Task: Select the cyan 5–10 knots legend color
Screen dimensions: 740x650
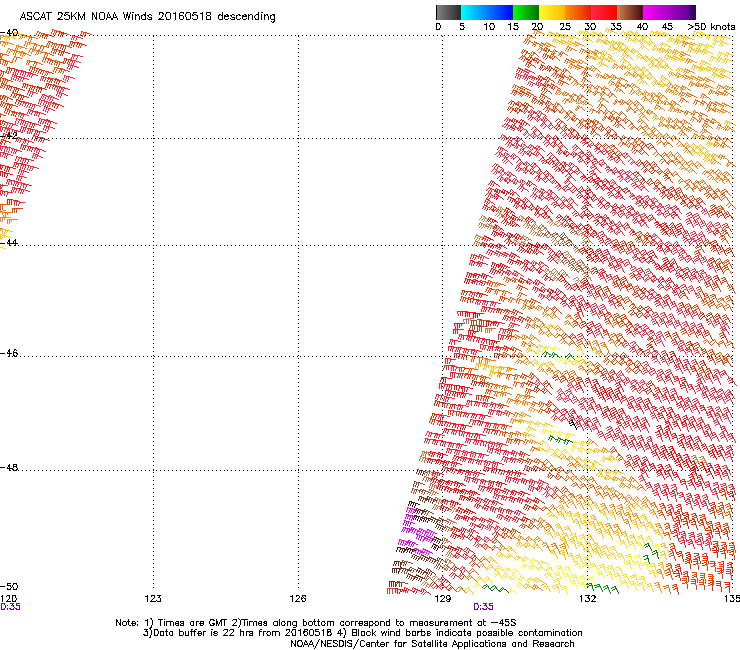Action: point(474,12)
